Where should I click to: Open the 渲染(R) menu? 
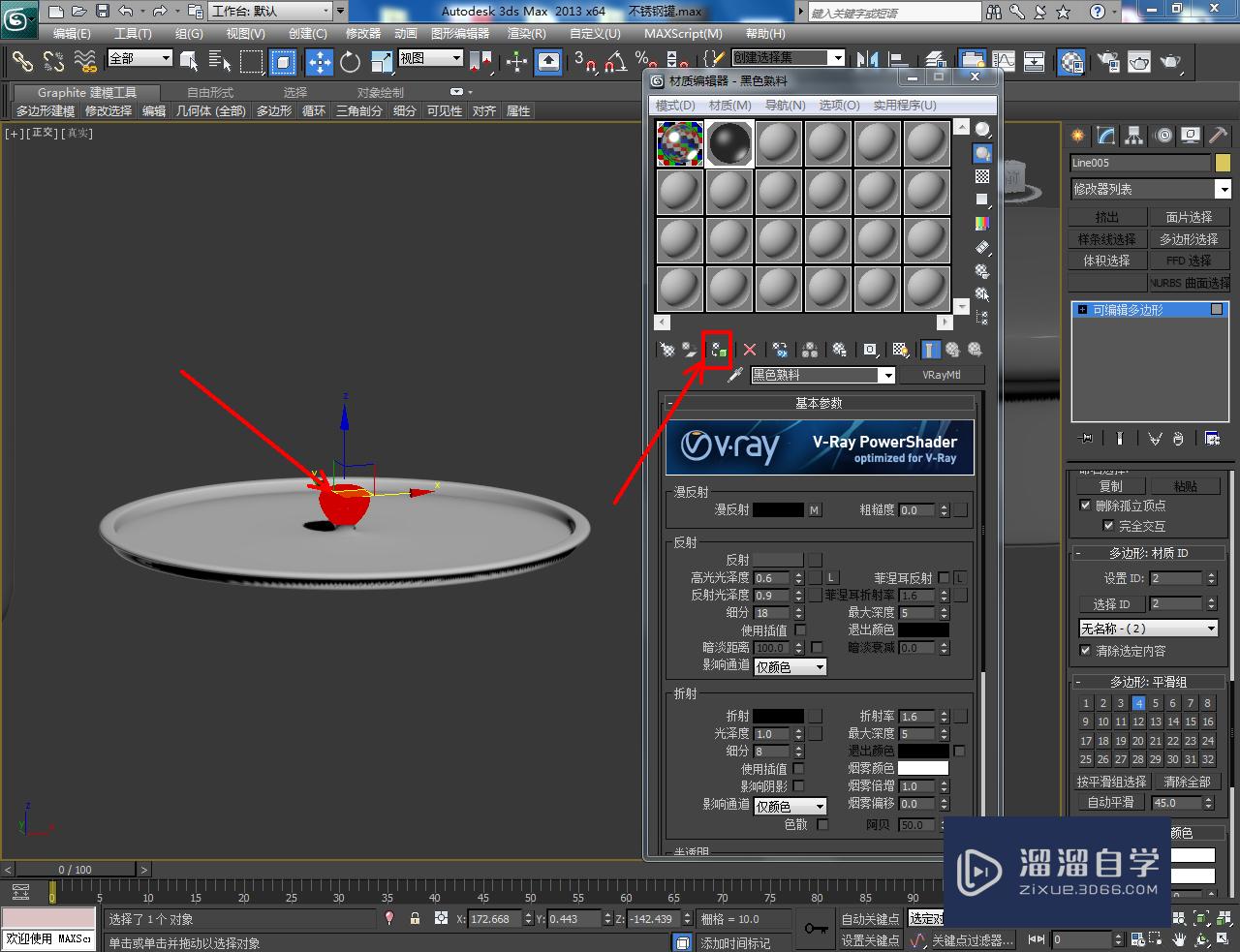point(527,34)
